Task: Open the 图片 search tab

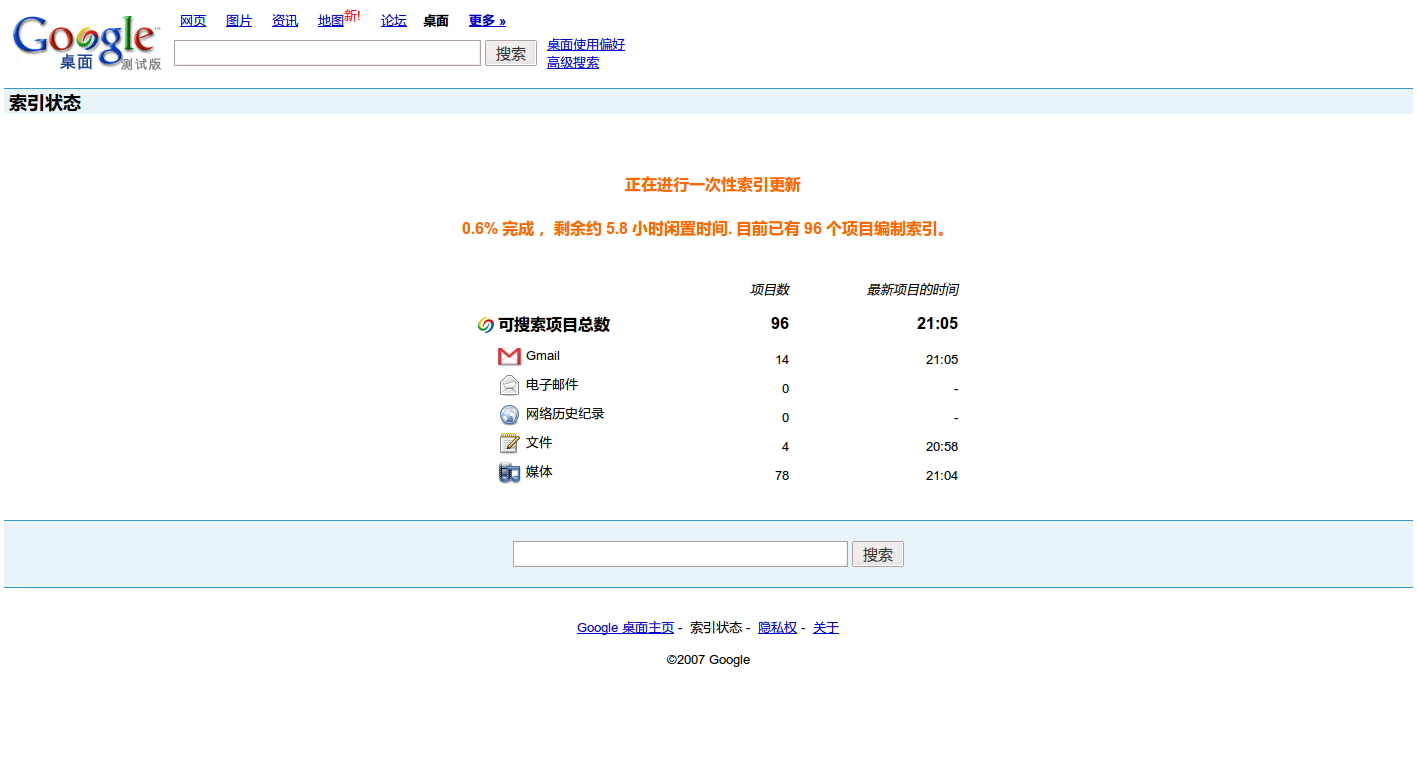Action: click(239, 21)
